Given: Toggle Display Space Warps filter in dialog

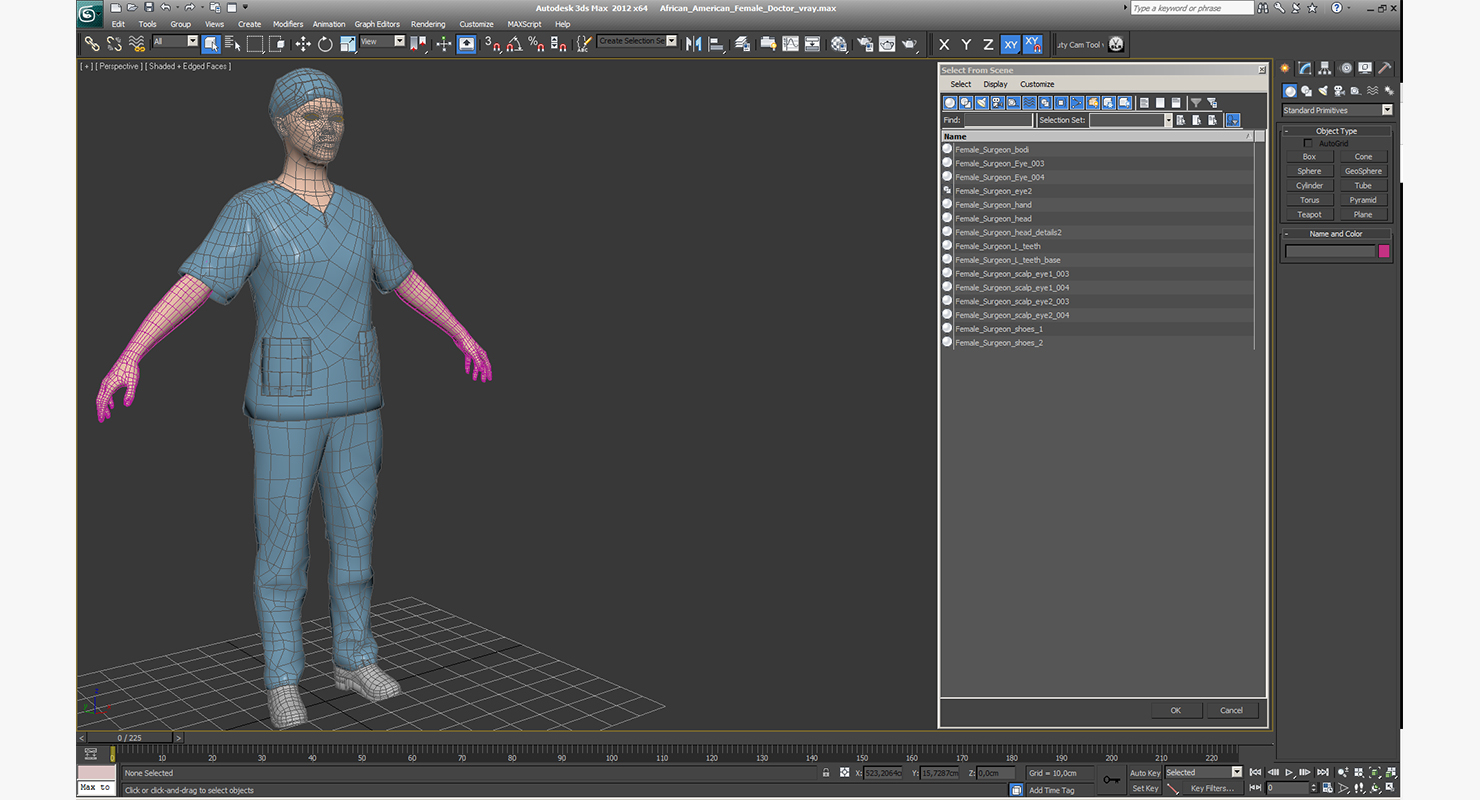Looking at the screenshot, I should tap(1029, 103).
